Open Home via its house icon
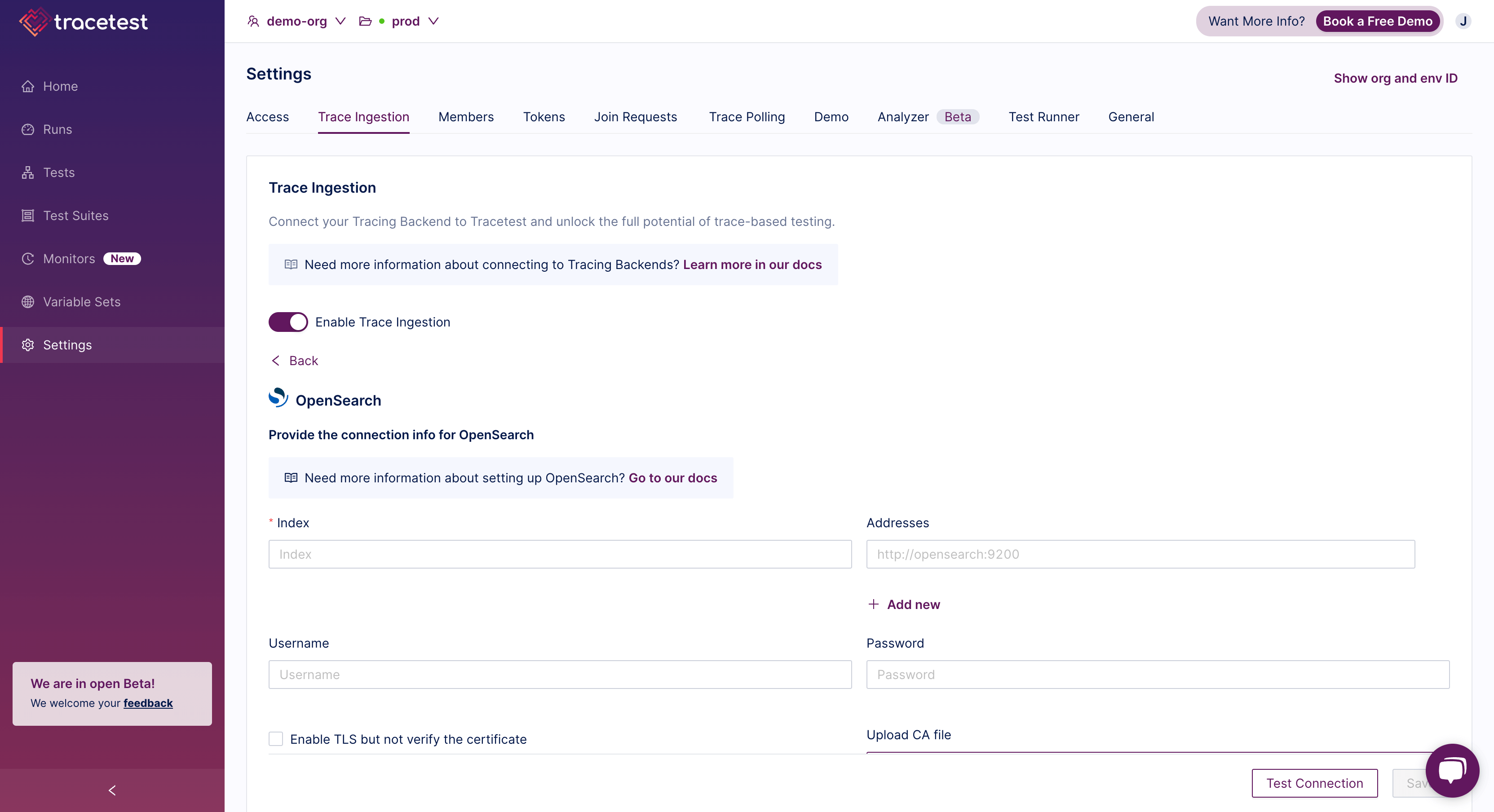 click(x=28, y=86)
